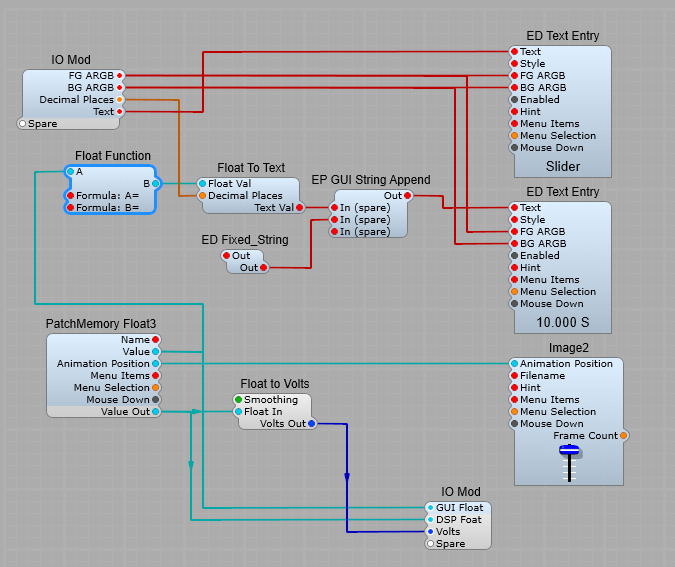Click the Animation Position pin on Image2
Image resolution: width=675 pixels, height=567 pixels.
[514, 364]
